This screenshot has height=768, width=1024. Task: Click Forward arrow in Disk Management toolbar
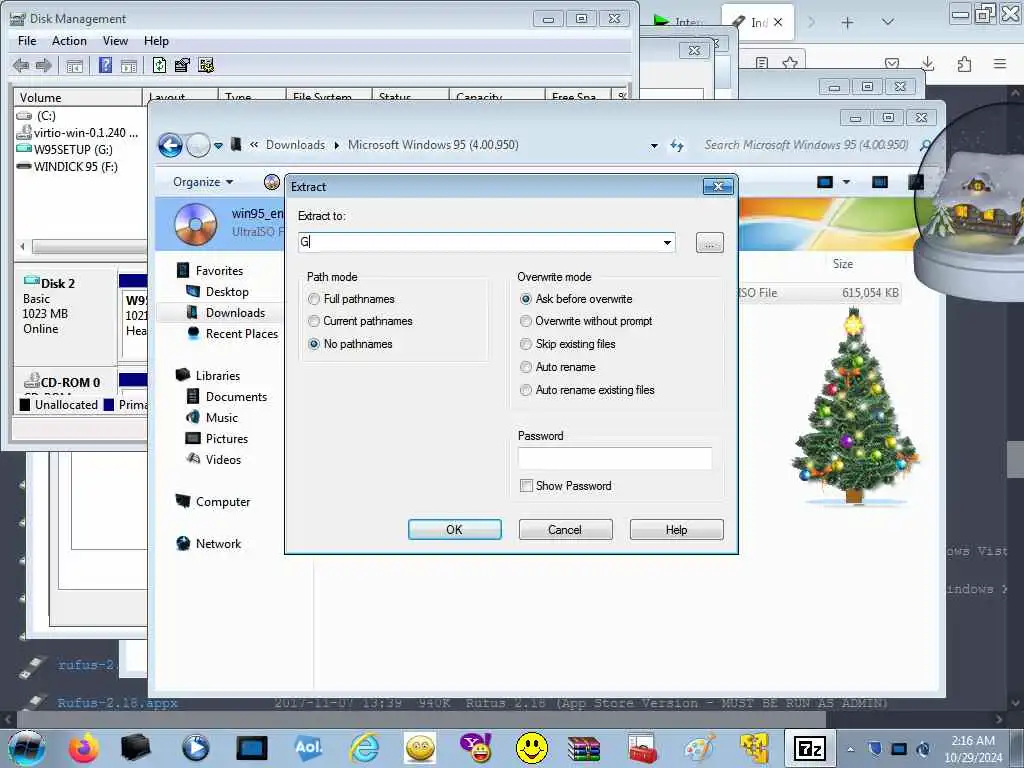(44, 65)
